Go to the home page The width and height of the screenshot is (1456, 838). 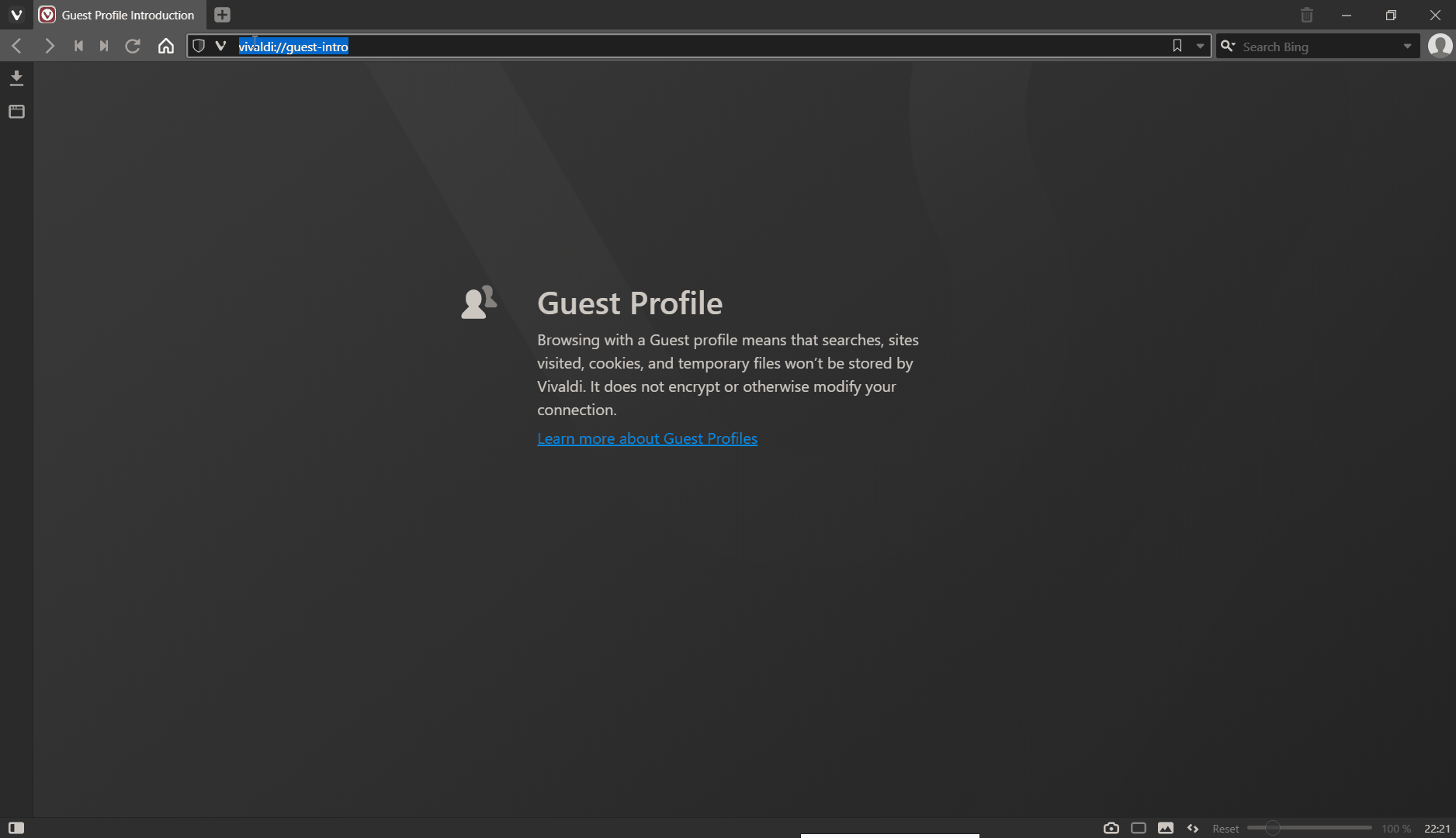(x=165, y=46)
